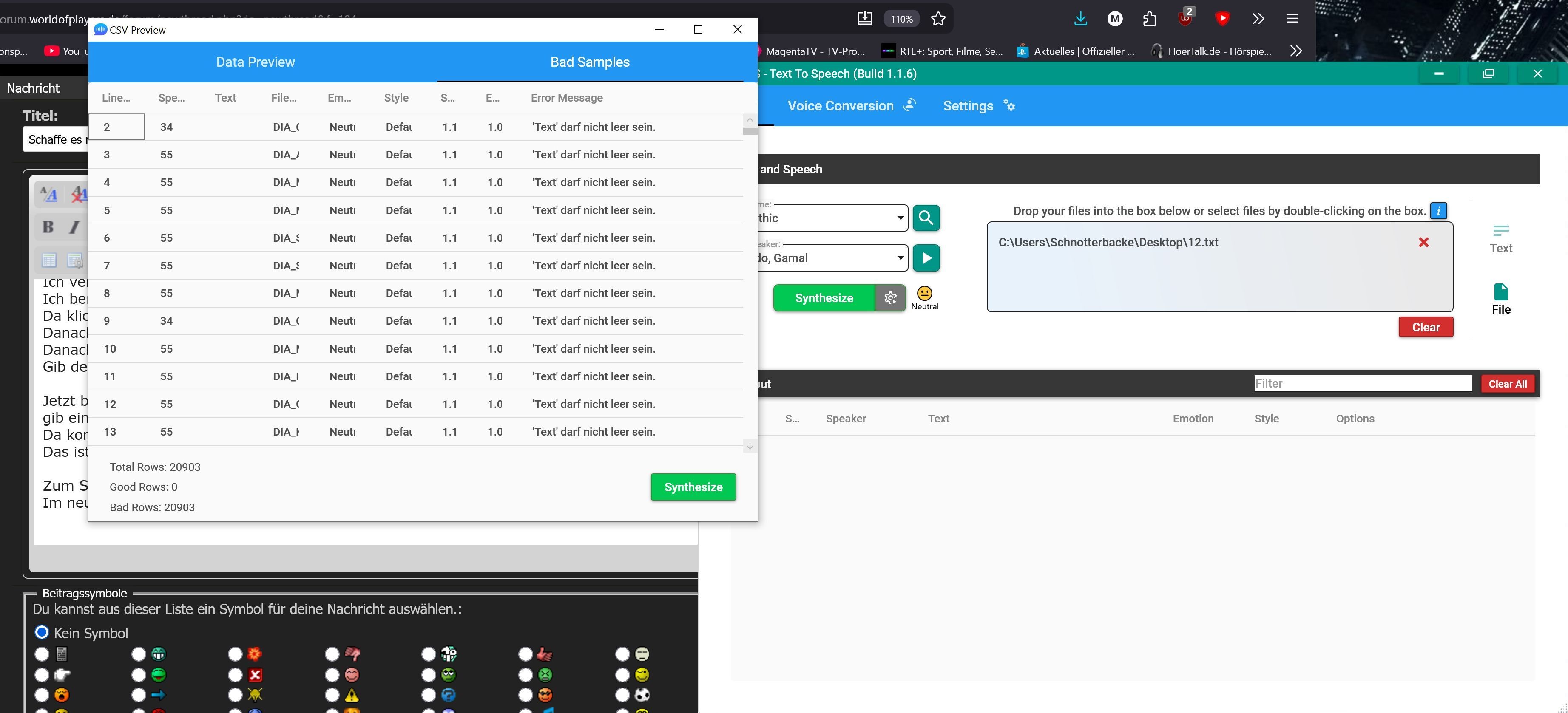Click the output Filter input field
This screenshot has height=713, width=1568.
coord(1362,383)
